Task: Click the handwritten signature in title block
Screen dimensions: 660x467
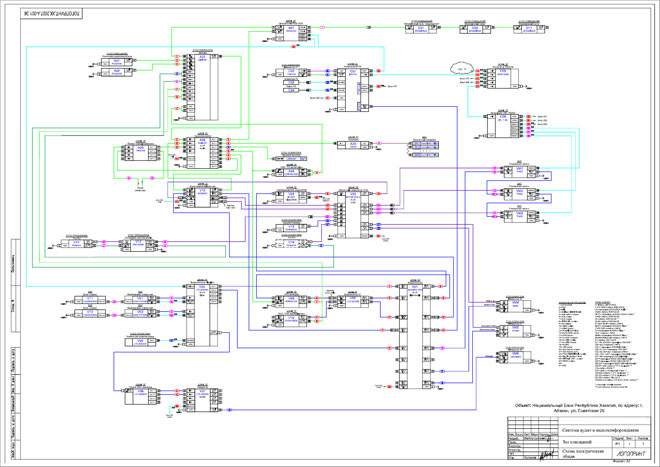Action: pyautogui.click(x=545, y=453)
